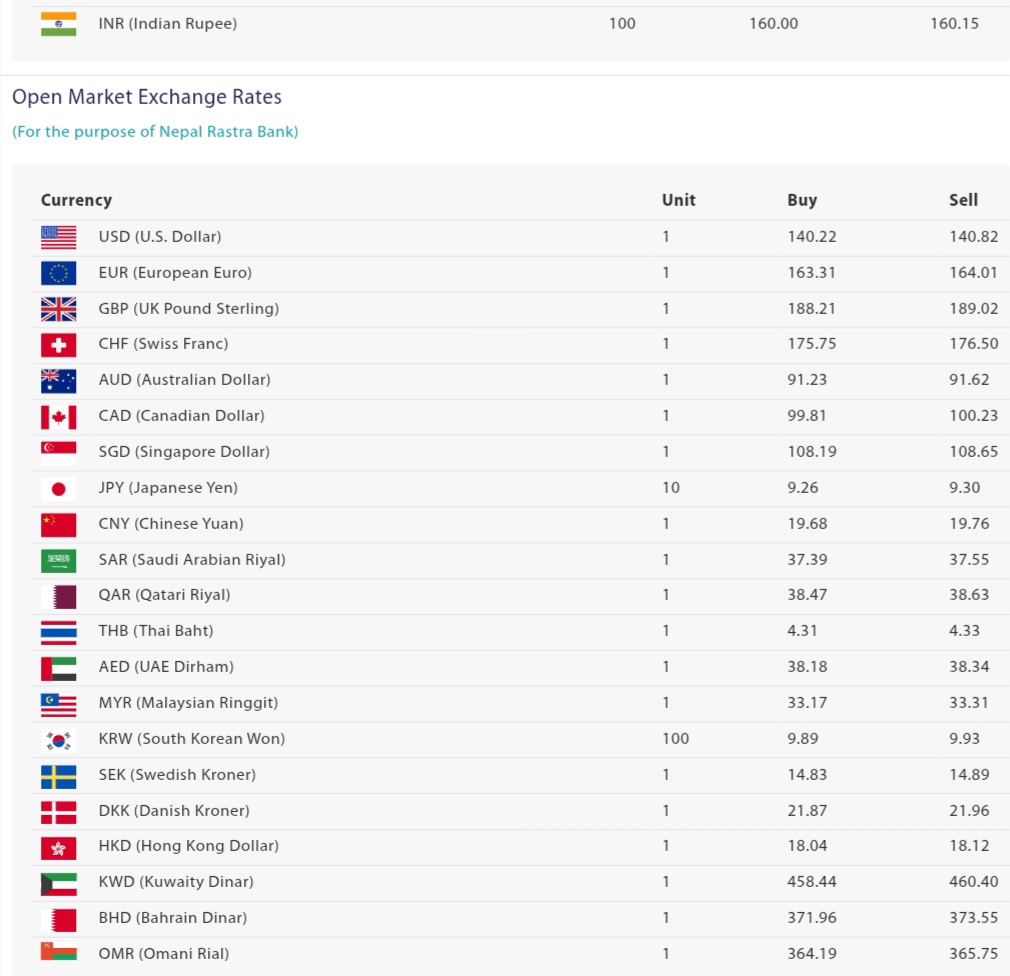The width and height of the screenshot is (1010, 976).
Task: Click the Swiss flag icon
Action: [x=58, y=345]
